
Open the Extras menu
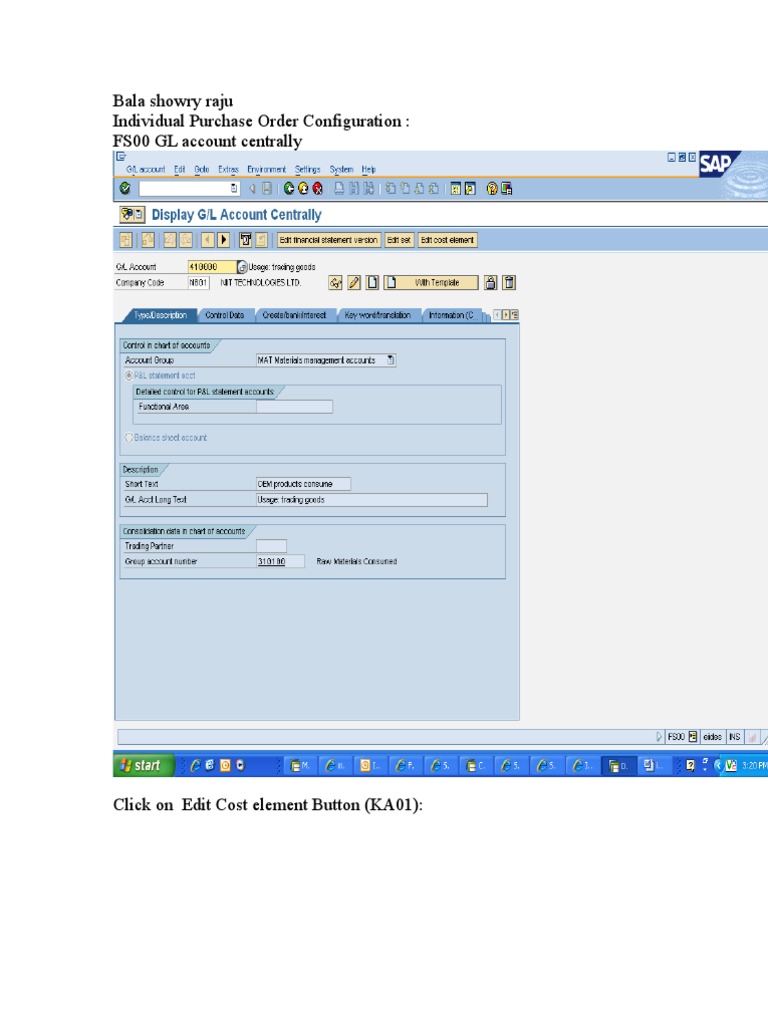click(x=228, y=169)
